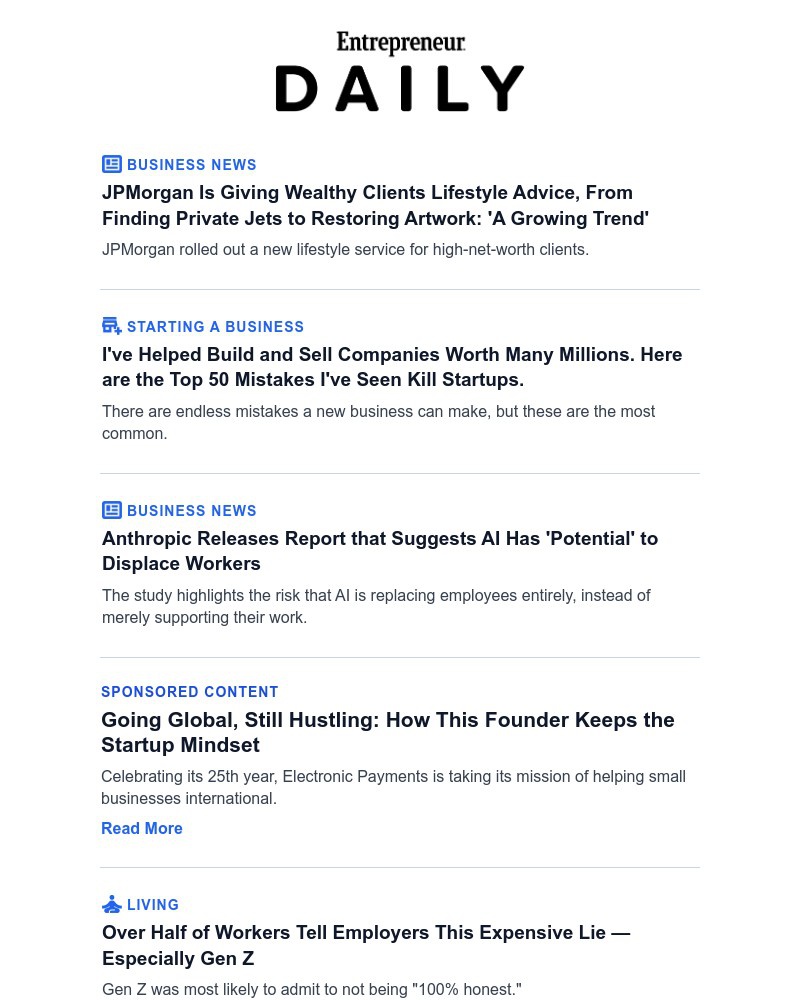Screen dimensions: 800x1000
Task: Open the Workers Tell Employers Expensive Lie headline
Action: [366, 945]
